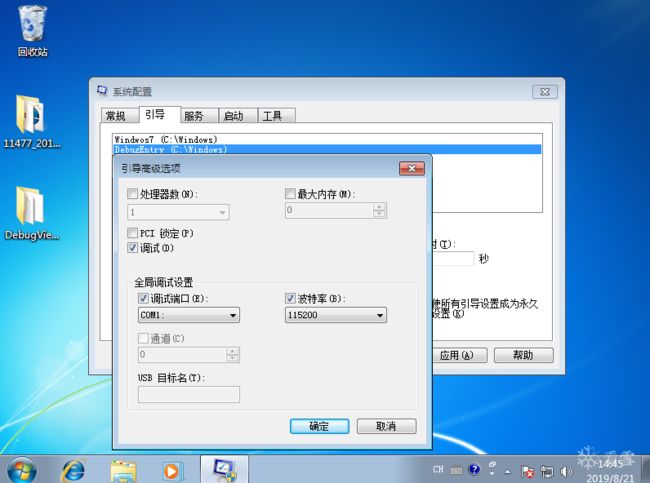This screenshot has height=483, width=650.
Task: Open the Recycle Bin desktop icon
Action: 32,31
